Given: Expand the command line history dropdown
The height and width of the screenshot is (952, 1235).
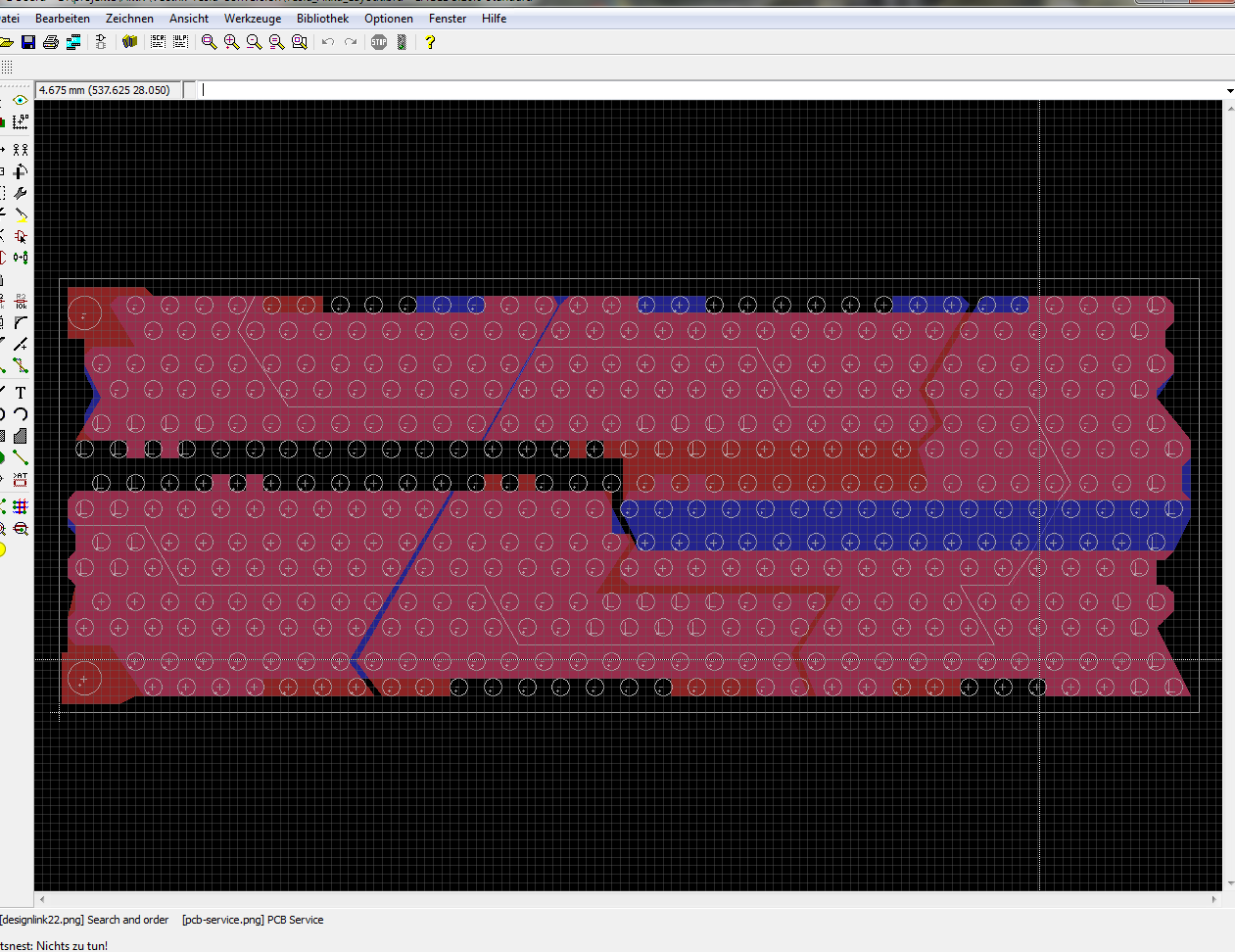Looking at the screenshot, I should click(1229, 91).
